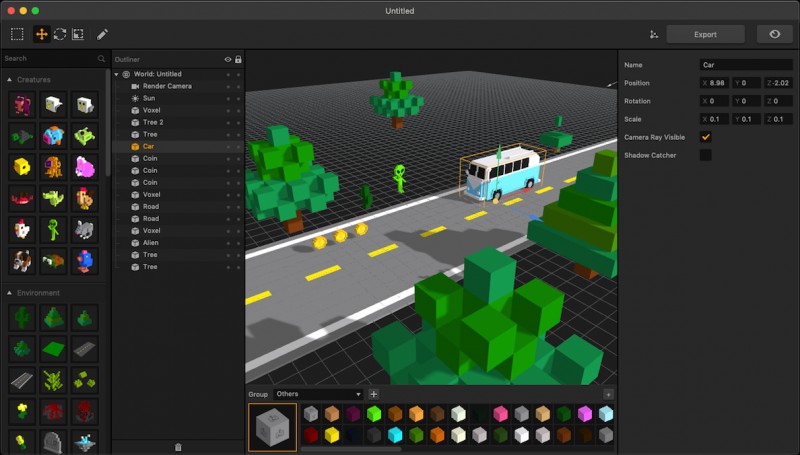Viewport: 800px width, 455px height.
Task: Select Alien in the Outliner
Action: click(x=151, y=243)
